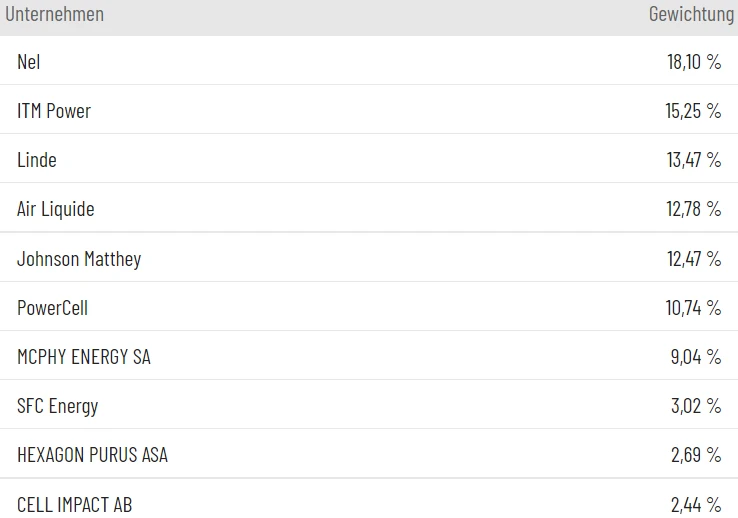Click the 10,74 % PowerCell weighting
The width and height of the screenshot is (738, 518).
[x=693, y=308]
